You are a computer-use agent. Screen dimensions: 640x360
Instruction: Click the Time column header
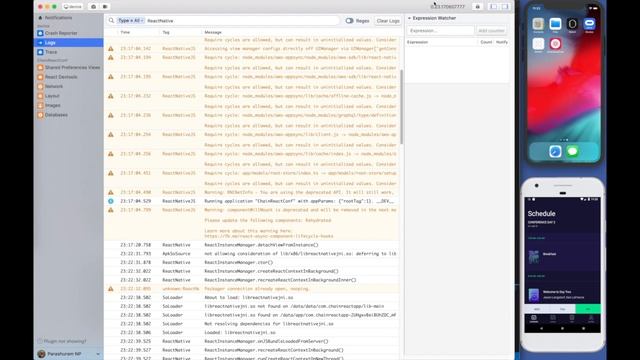[125, 32]
